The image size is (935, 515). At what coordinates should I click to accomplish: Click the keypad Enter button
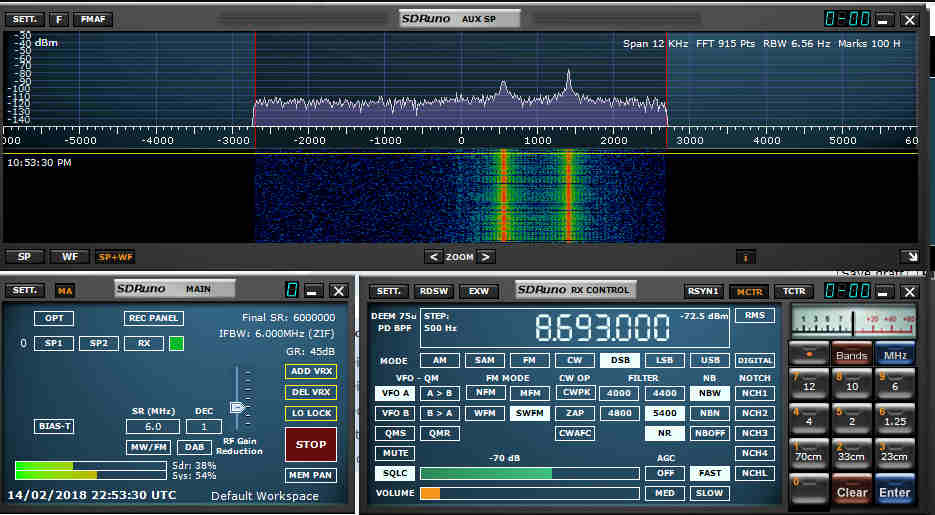click(x=895, y=490)
